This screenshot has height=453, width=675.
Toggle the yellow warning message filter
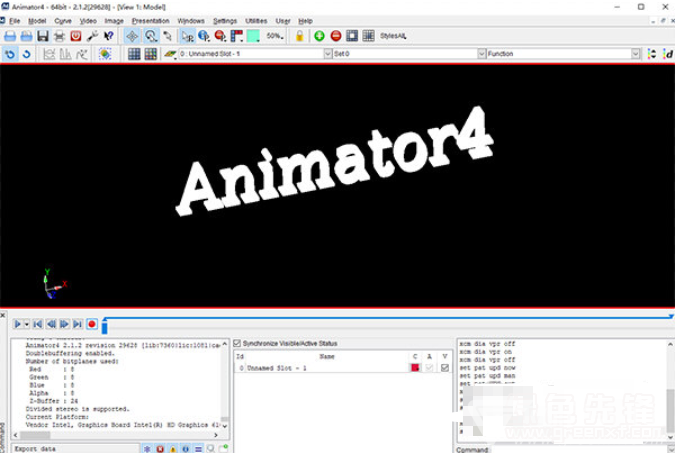[x=173, y=449]
